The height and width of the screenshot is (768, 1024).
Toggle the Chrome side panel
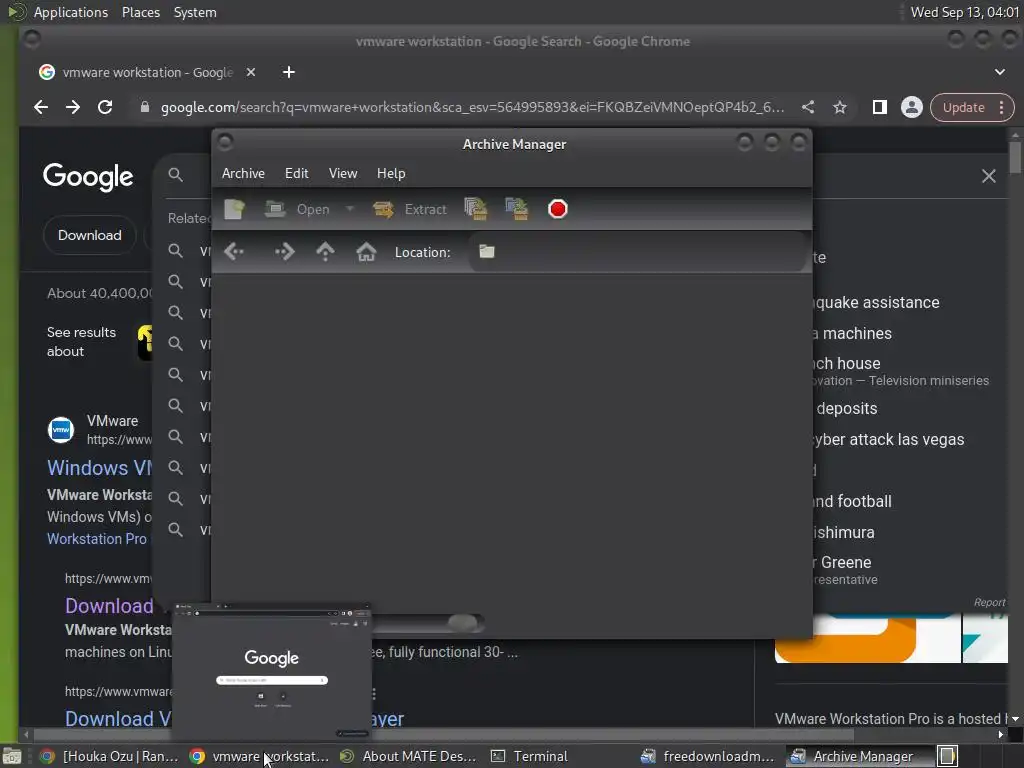coord(880,107)
